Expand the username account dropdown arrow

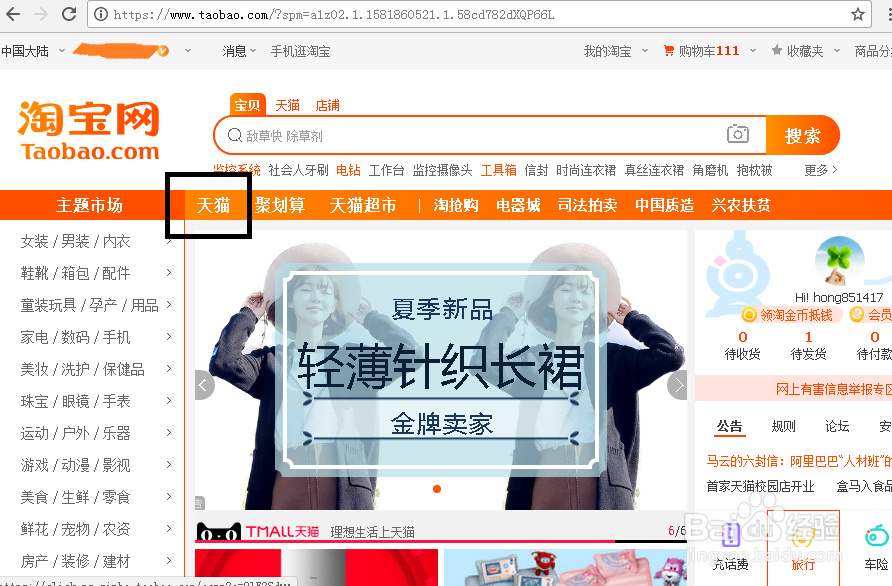[188, 51]
